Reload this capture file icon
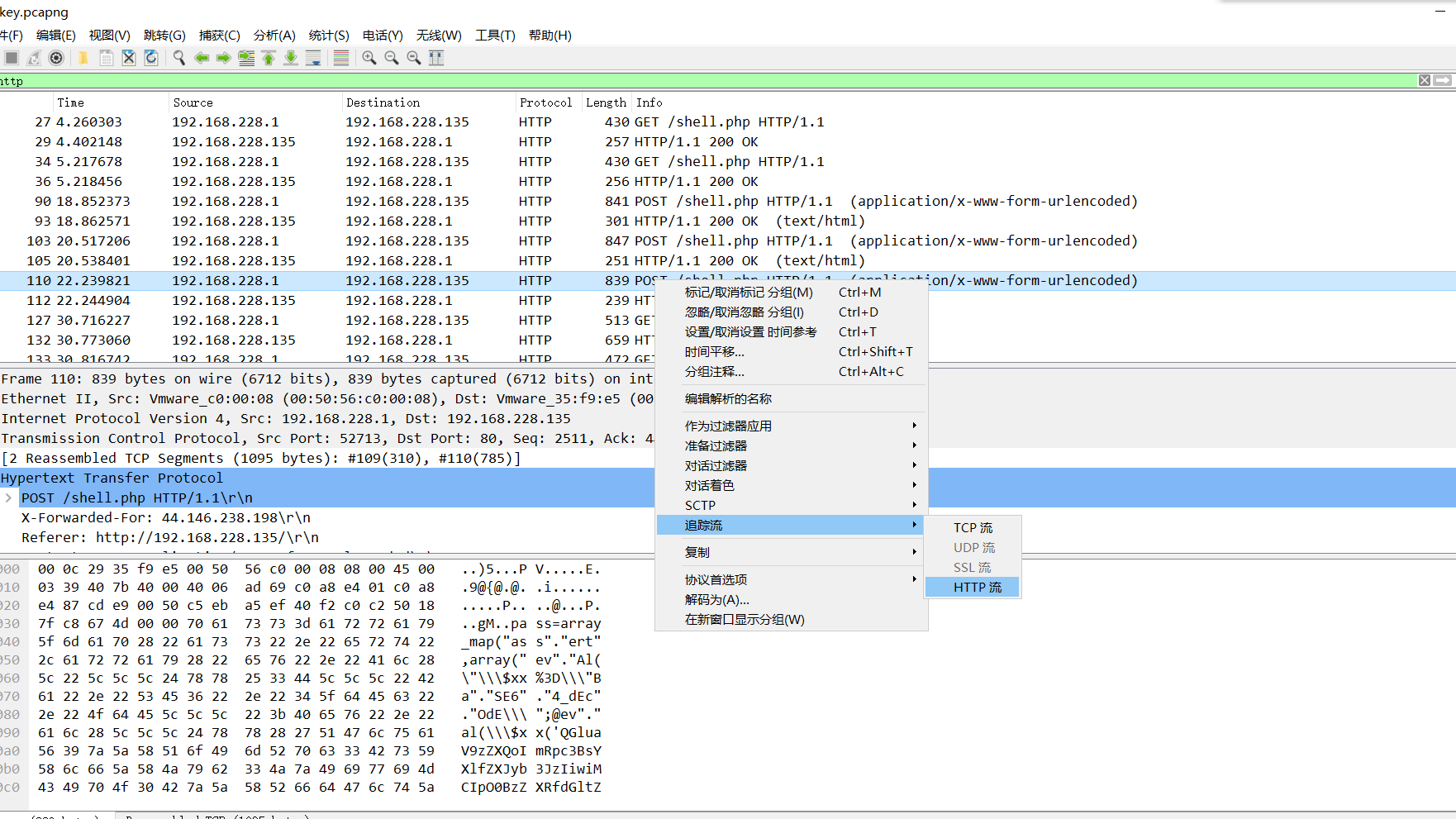The width and height of the screenshot is (1456, 819). 150,58
